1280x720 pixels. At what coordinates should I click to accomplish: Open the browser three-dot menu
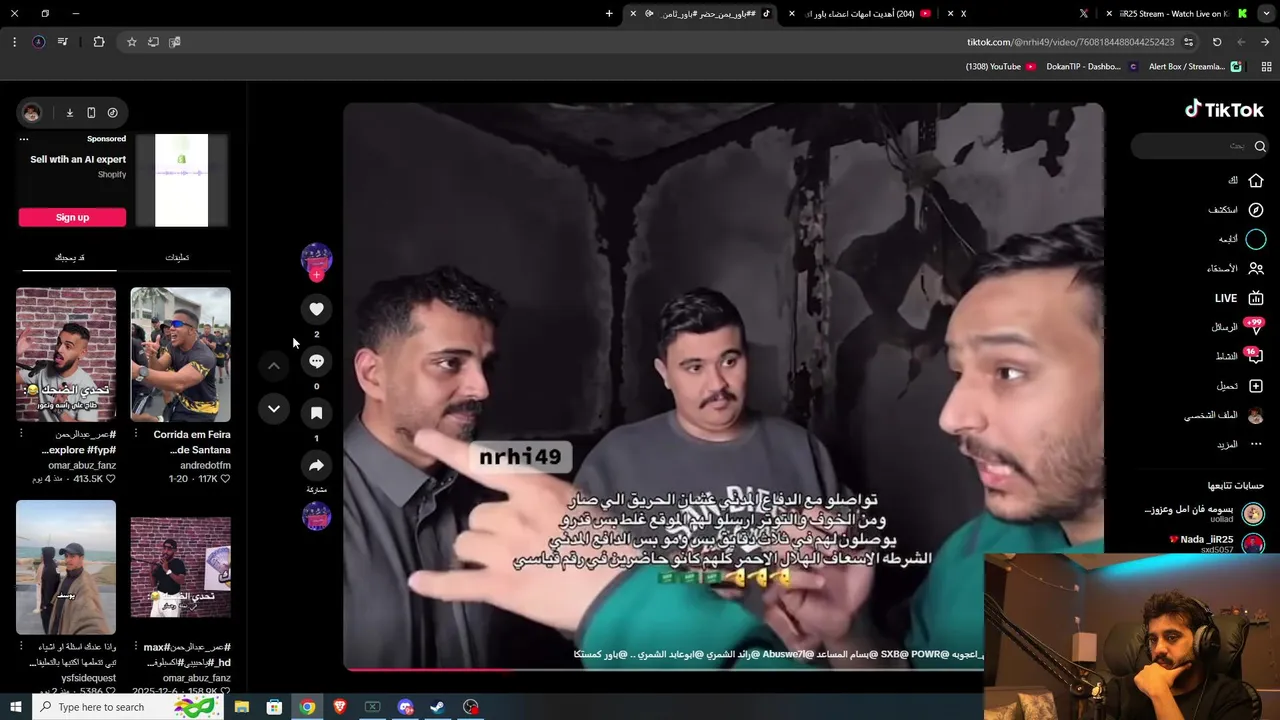[14, 42]
